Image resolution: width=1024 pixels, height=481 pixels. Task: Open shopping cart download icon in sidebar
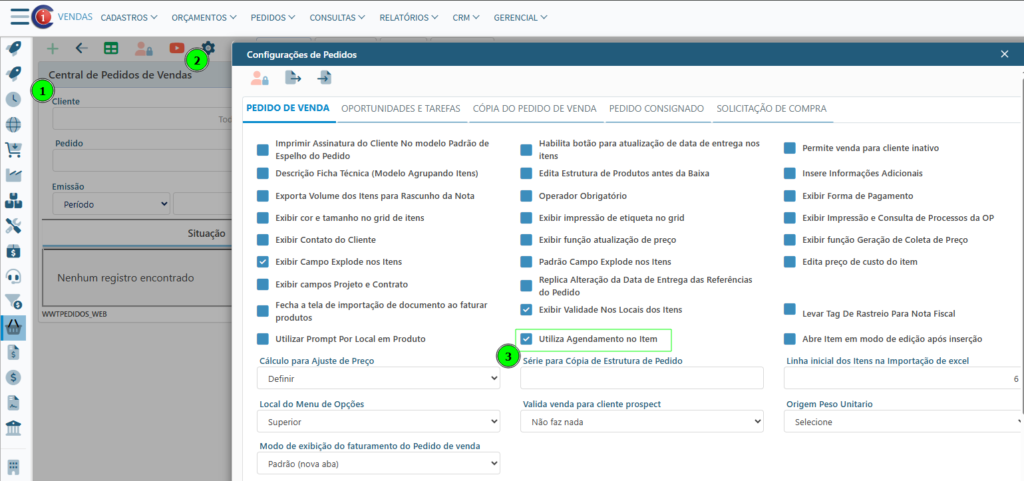click(x=13, y=150)
